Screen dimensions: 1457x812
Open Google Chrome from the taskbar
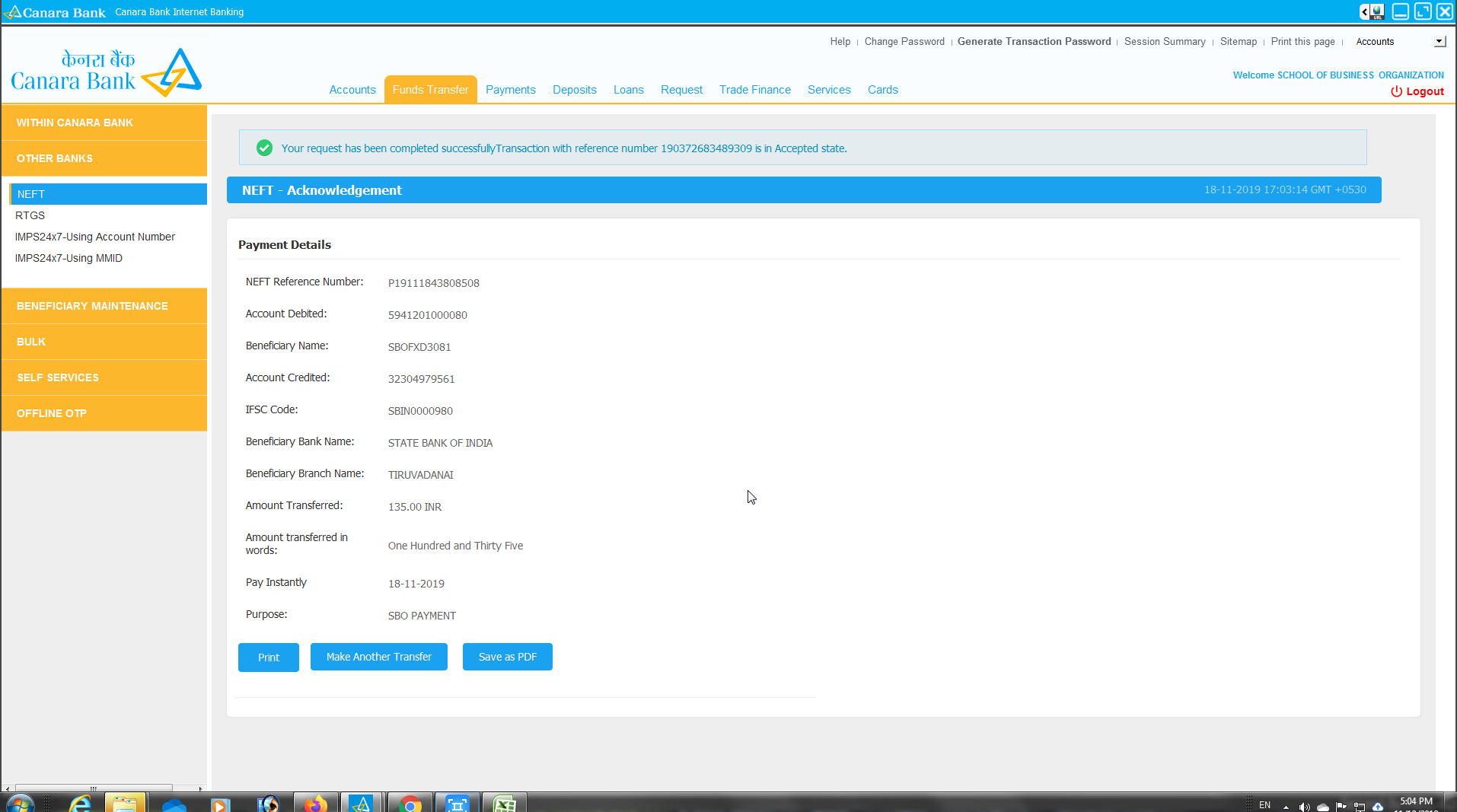pos(410,804)
